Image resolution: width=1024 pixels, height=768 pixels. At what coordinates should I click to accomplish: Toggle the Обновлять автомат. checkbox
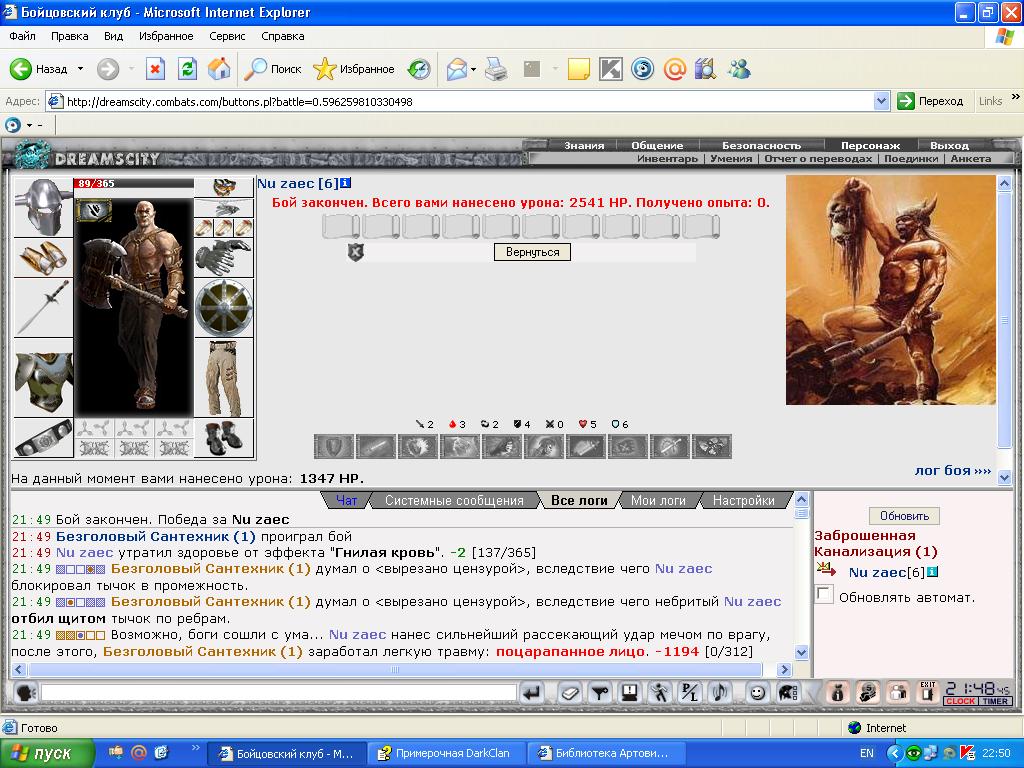pyautogui.click(x=824, y=594)
